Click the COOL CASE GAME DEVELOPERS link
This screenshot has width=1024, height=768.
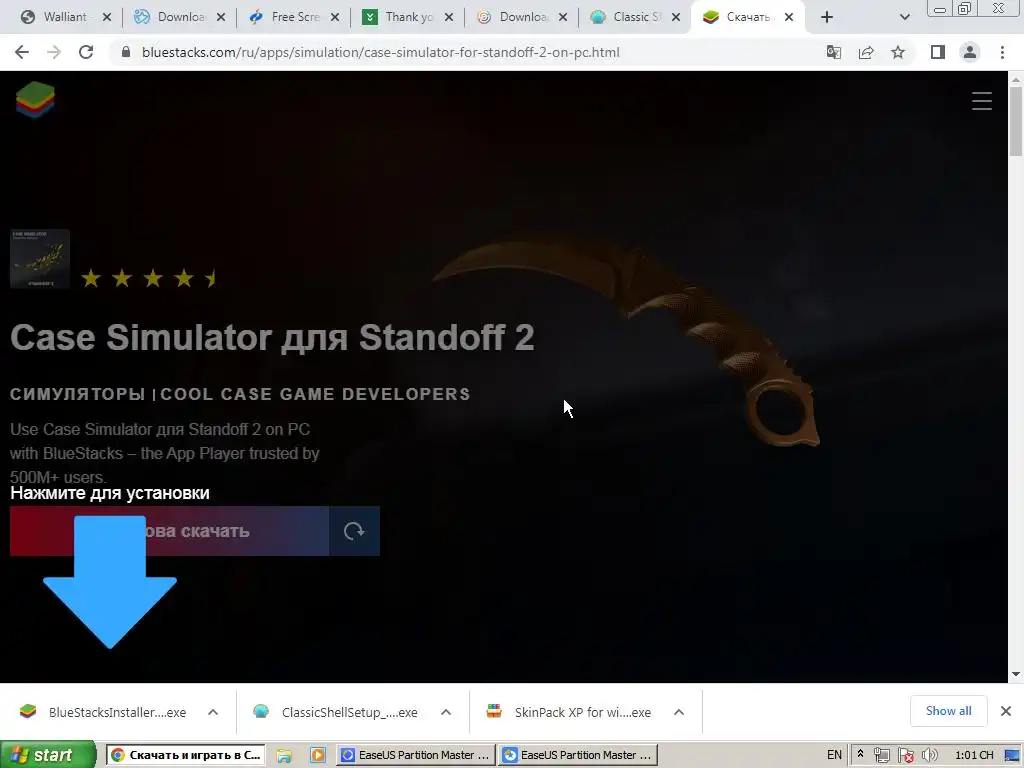pos(315,394)
